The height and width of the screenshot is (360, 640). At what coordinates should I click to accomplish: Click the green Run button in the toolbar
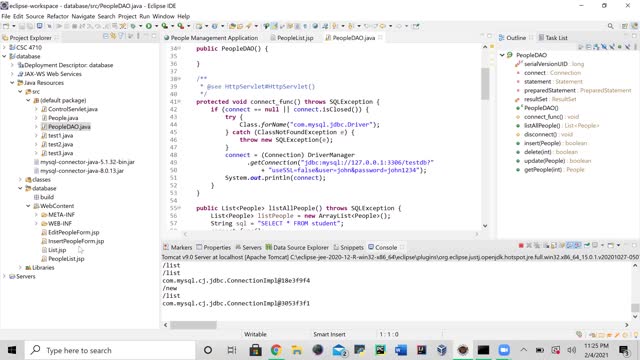pyautogui.click(x=149, y=26)
